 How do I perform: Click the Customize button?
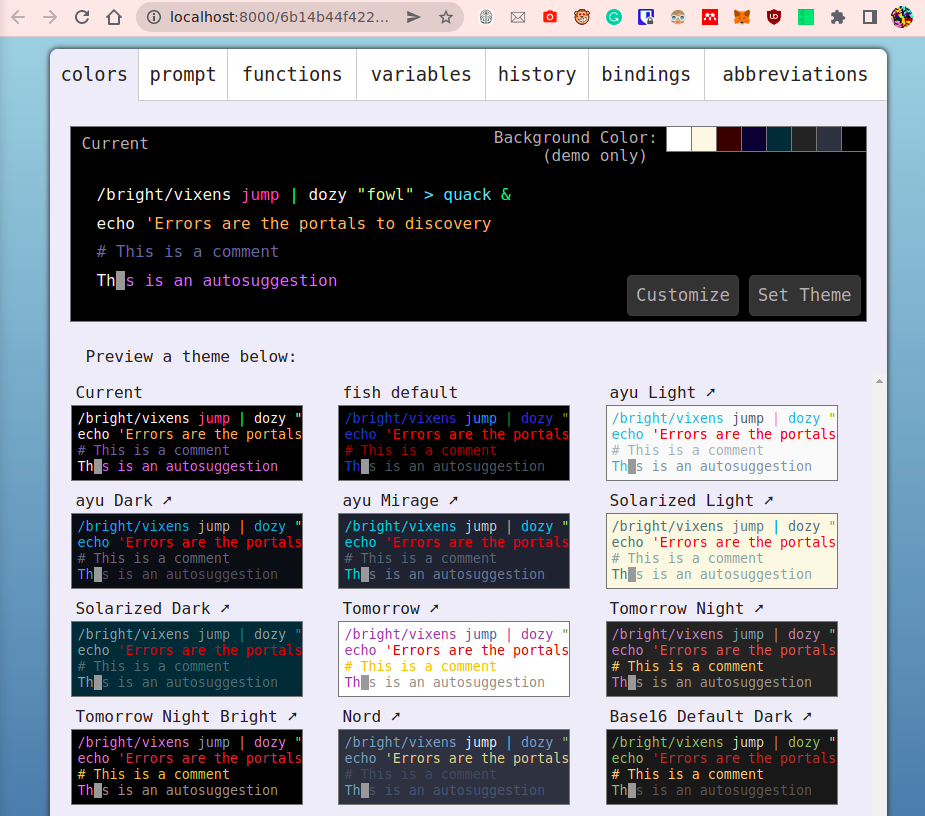(x=682, y=295)
